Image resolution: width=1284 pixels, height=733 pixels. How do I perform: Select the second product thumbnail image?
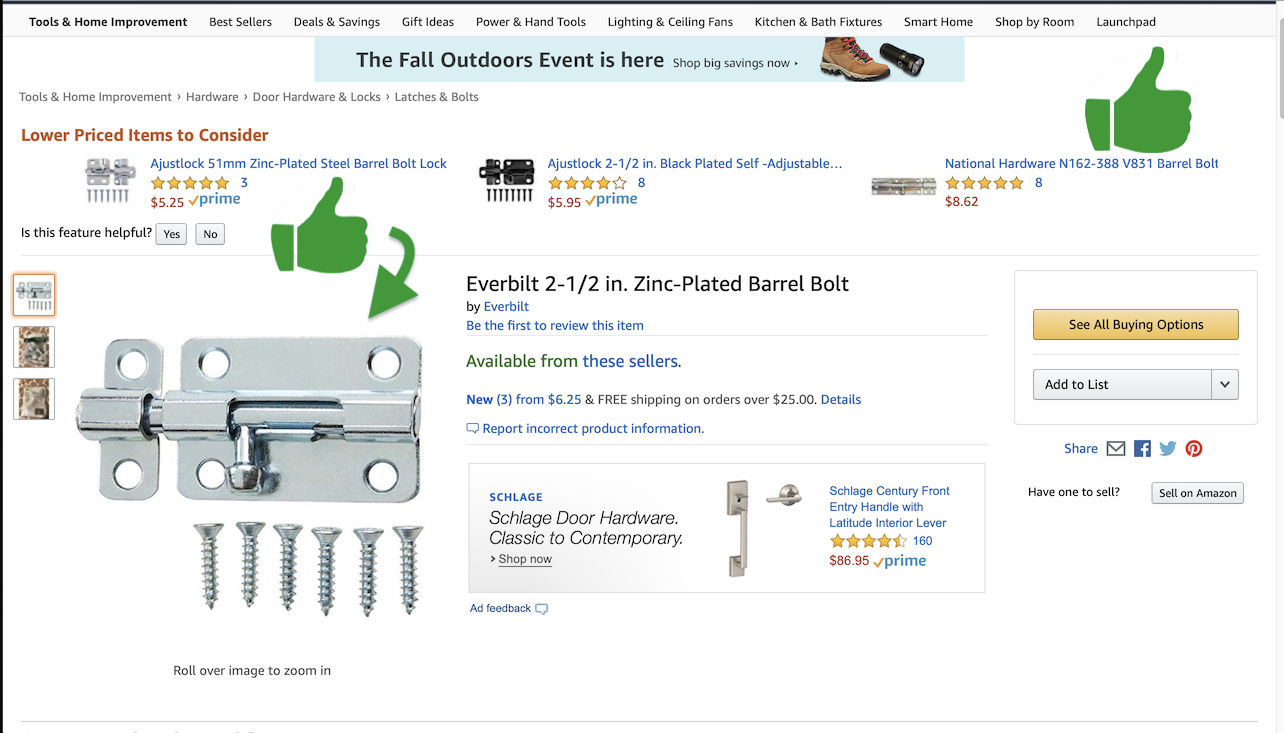coord(34,347)
